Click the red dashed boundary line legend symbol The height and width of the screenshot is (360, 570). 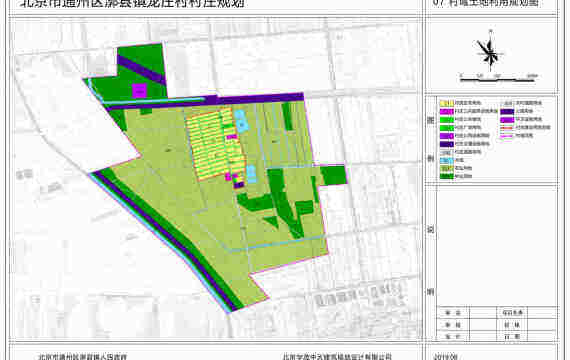click(507, 128)
